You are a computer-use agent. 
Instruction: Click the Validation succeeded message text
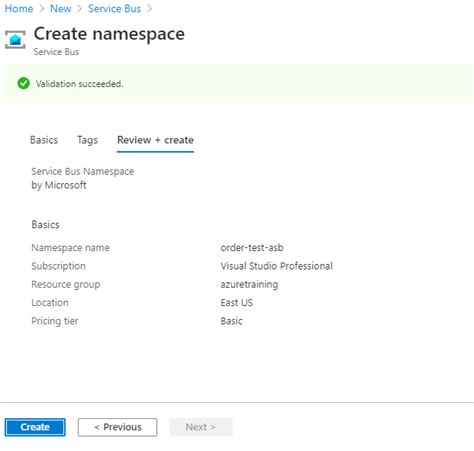(x=79, y=84)
